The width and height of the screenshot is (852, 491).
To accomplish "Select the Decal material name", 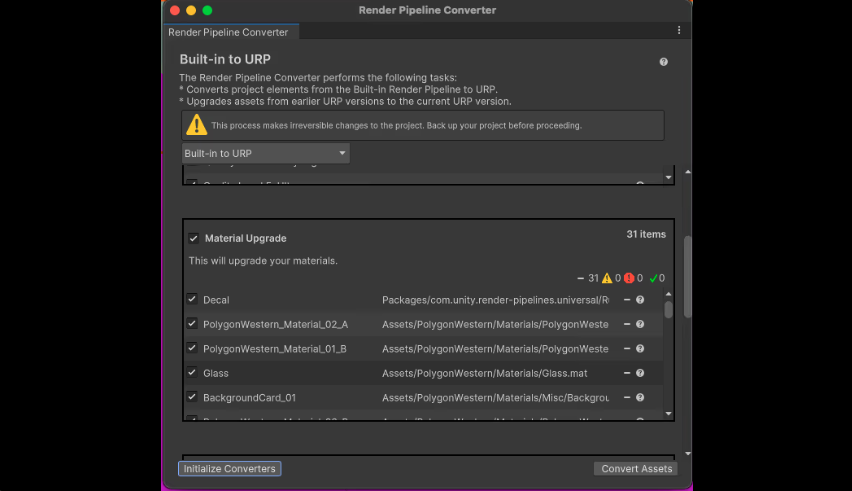I will tap(216, 300).
